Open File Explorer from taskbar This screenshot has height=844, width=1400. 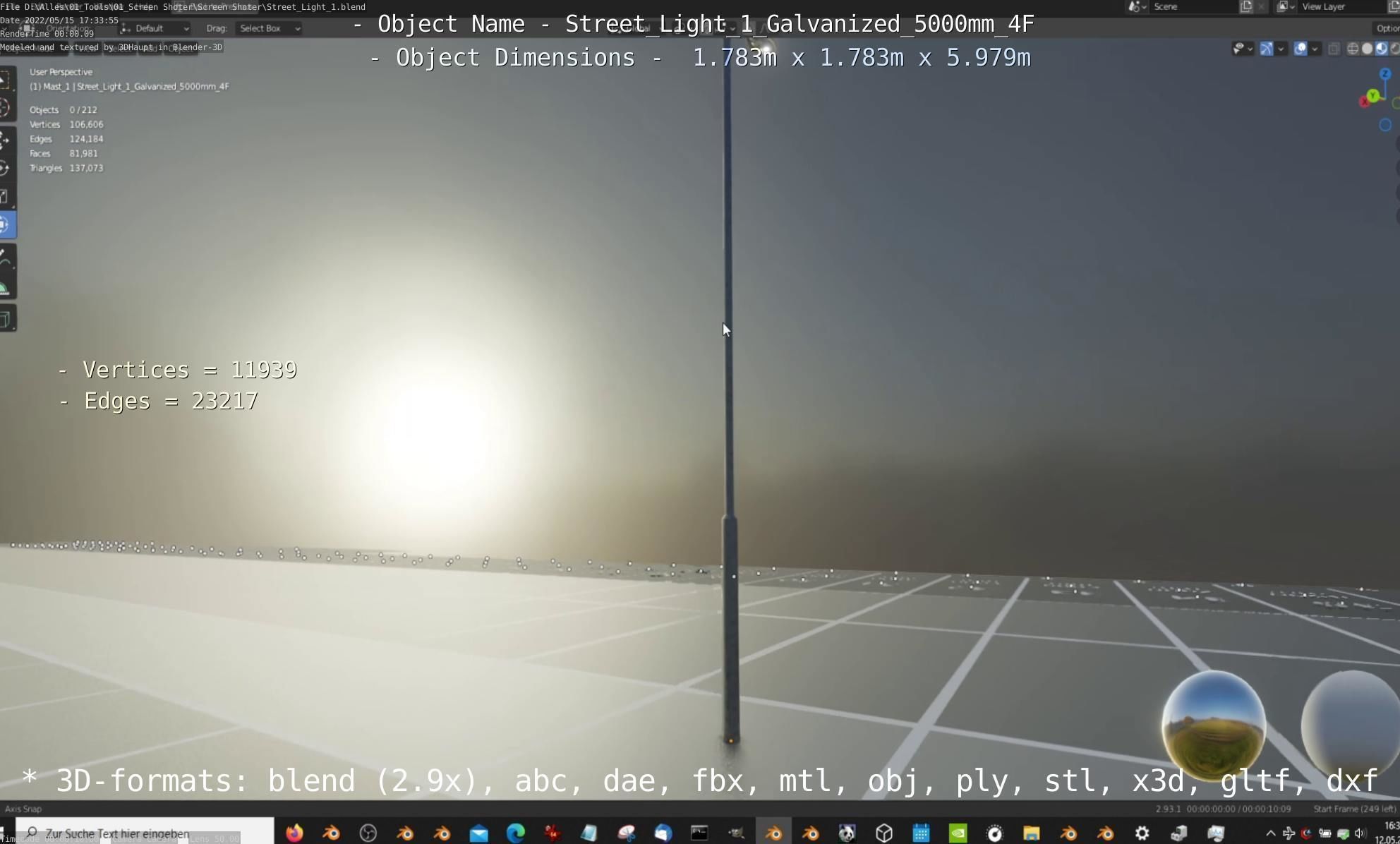pos(1032,833)
